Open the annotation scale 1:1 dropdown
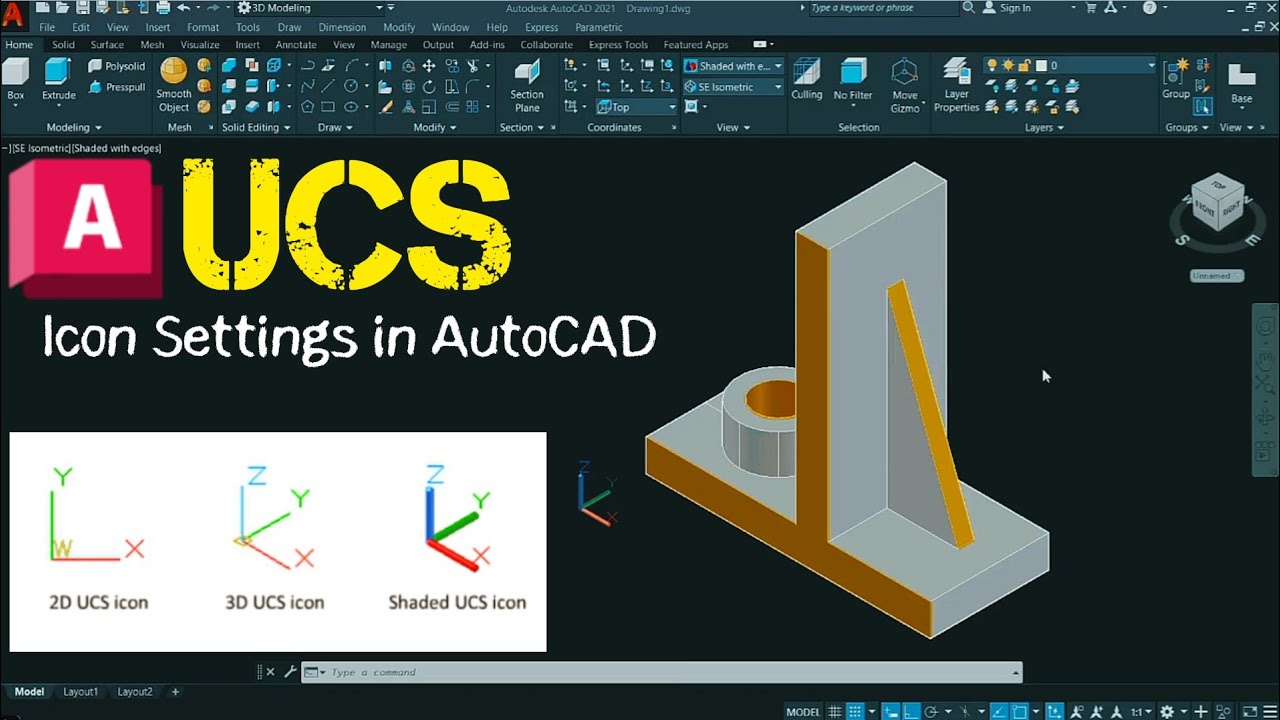Viewport: 1280px width, 720px height. (x=1139, y=711)
